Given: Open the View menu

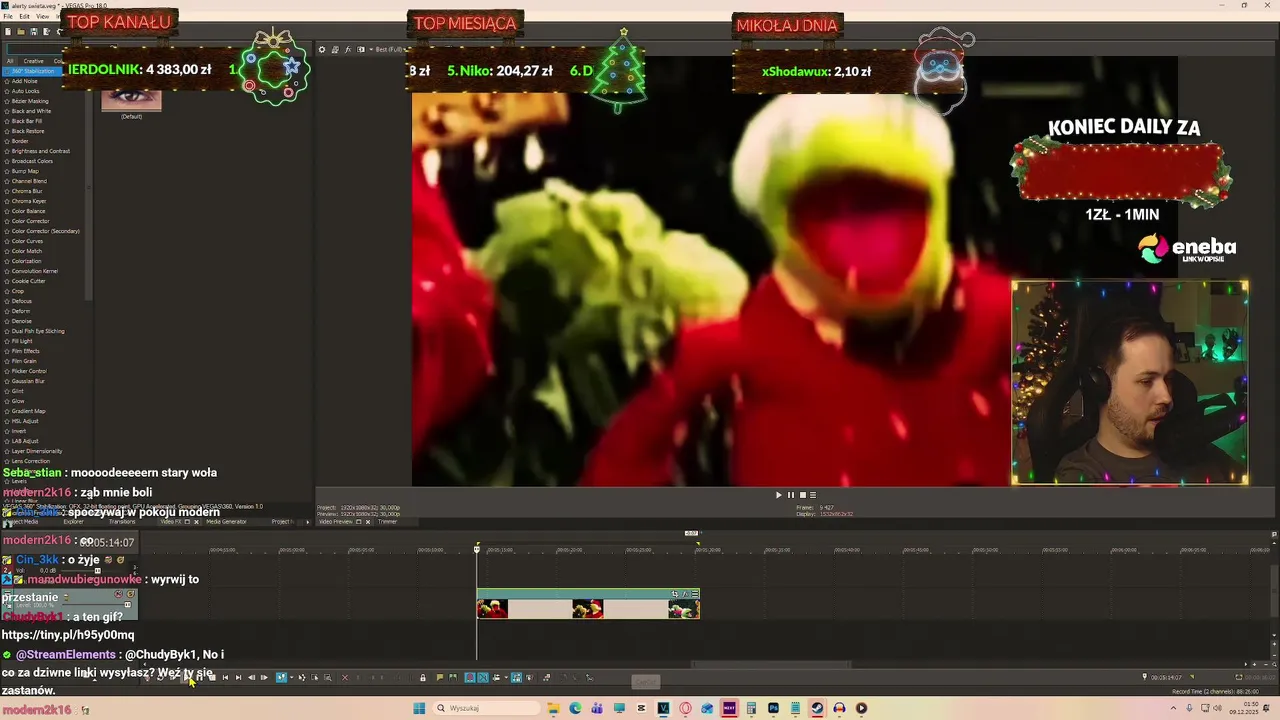Looking at the screenshot, I should pyautogui.click(x=43, y=16).
